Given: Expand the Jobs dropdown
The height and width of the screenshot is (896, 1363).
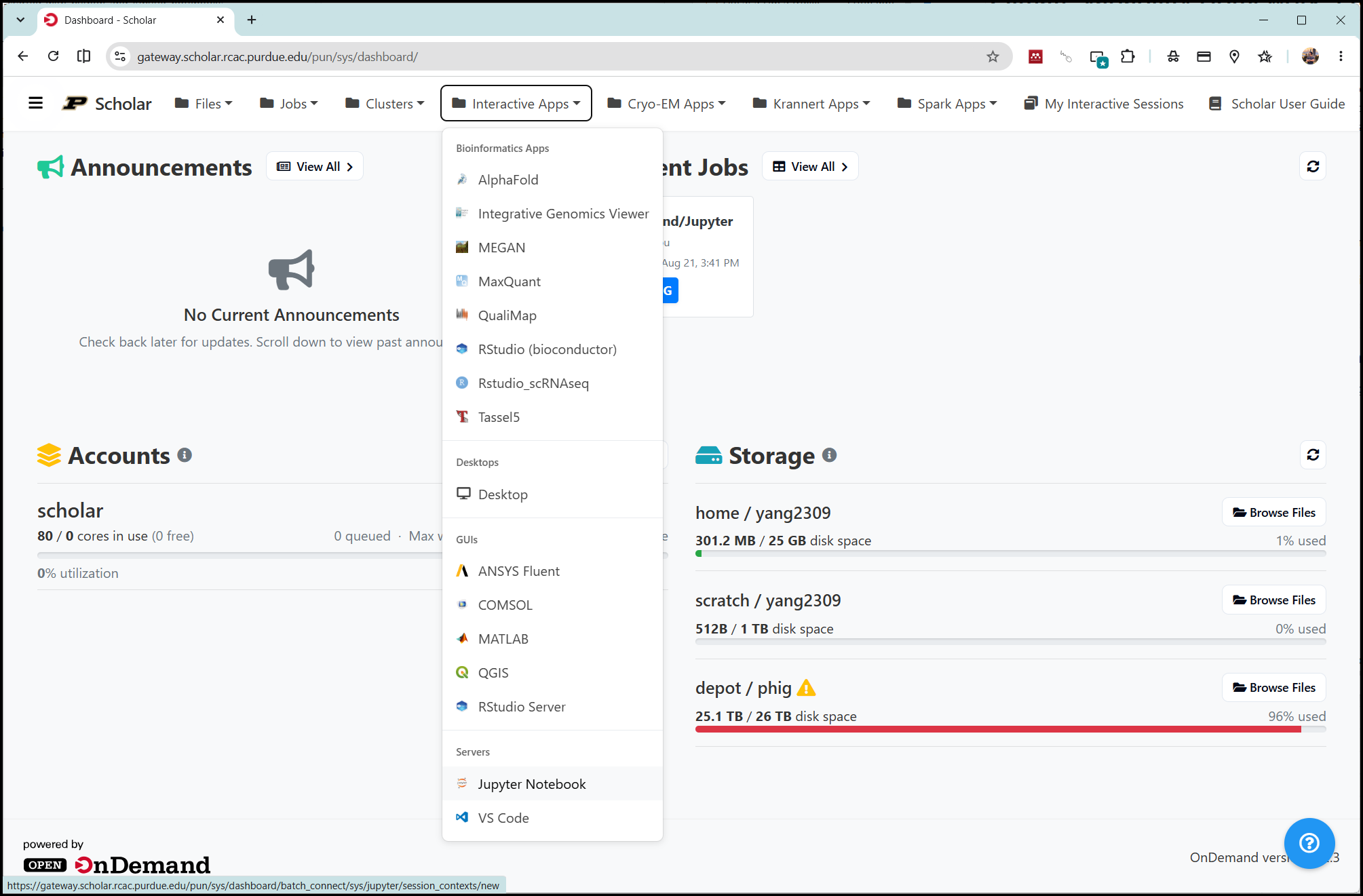Looking at the screenshot, I should [289, 104].
